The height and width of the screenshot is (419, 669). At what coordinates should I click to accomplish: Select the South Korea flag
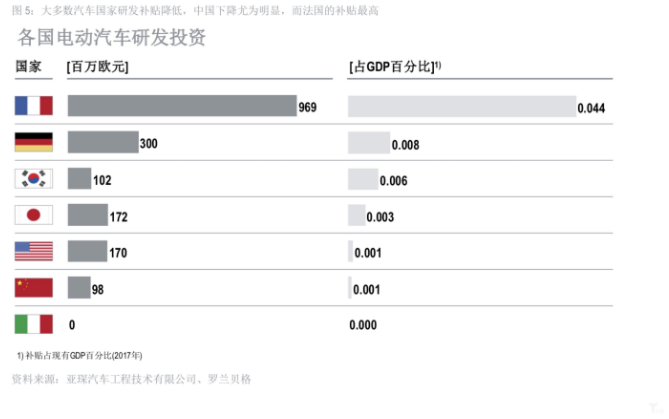click(x=34, y=178)
